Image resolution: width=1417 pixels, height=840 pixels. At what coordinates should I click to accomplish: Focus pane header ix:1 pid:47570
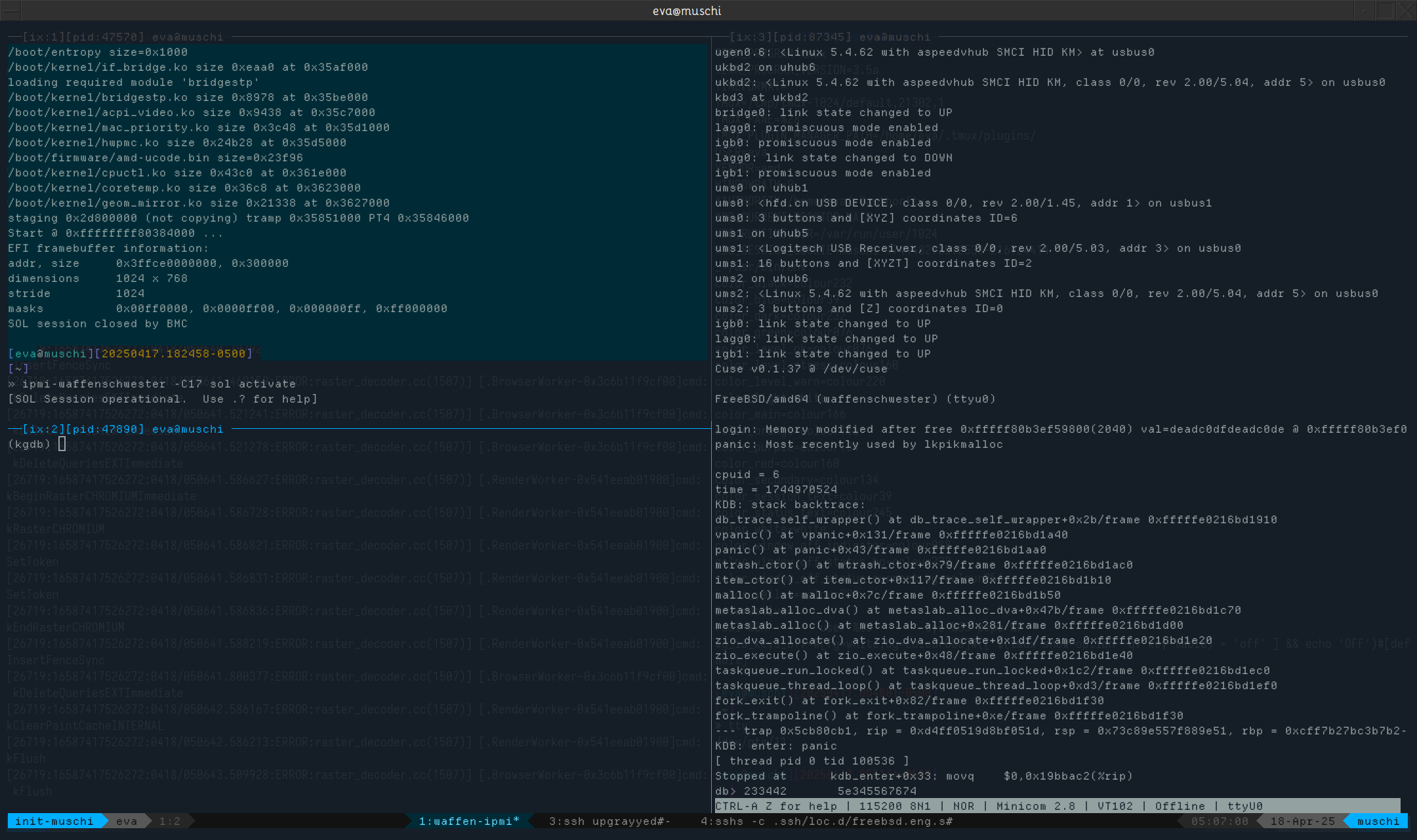pos(123,37)
